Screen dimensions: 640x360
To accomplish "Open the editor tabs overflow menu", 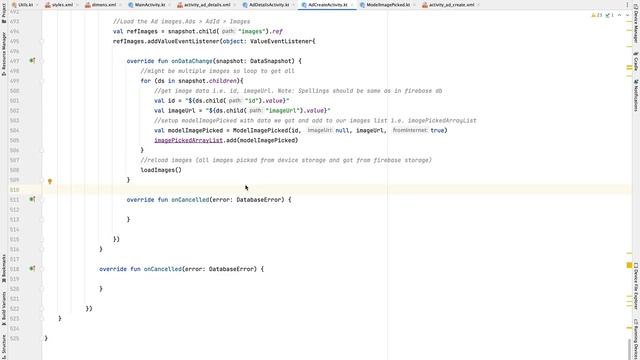I will [627, 5].
